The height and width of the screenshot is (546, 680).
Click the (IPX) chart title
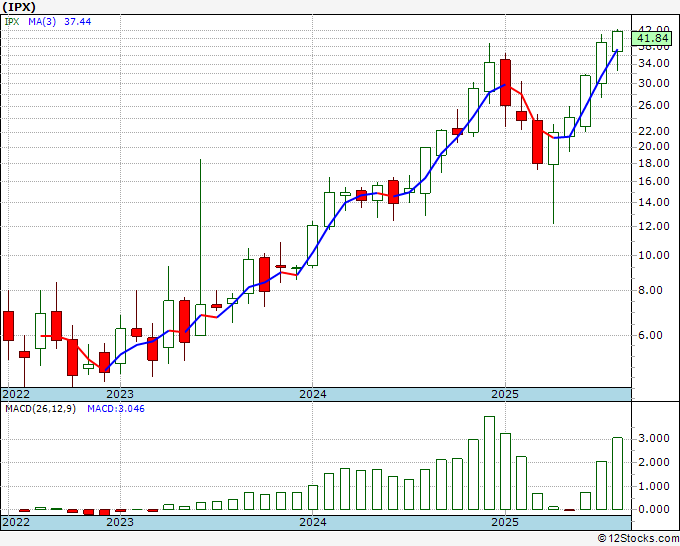(x=19, y=7)
